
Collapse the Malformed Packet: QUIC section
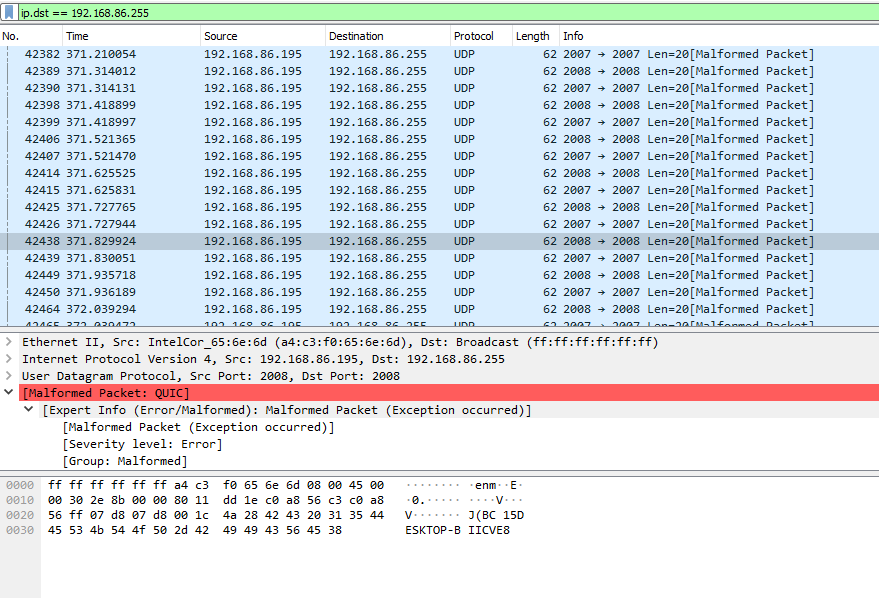pos(9,393)
